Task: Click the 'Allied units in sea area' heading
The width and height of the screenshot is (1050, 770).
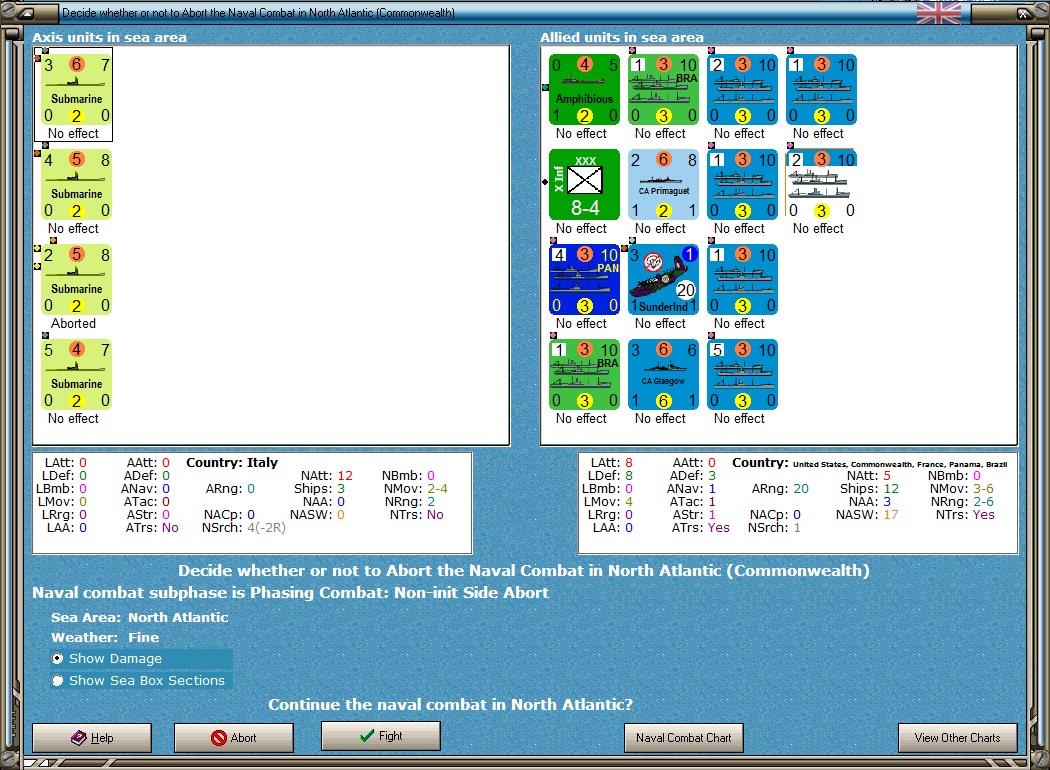Action: click(622, 37)
